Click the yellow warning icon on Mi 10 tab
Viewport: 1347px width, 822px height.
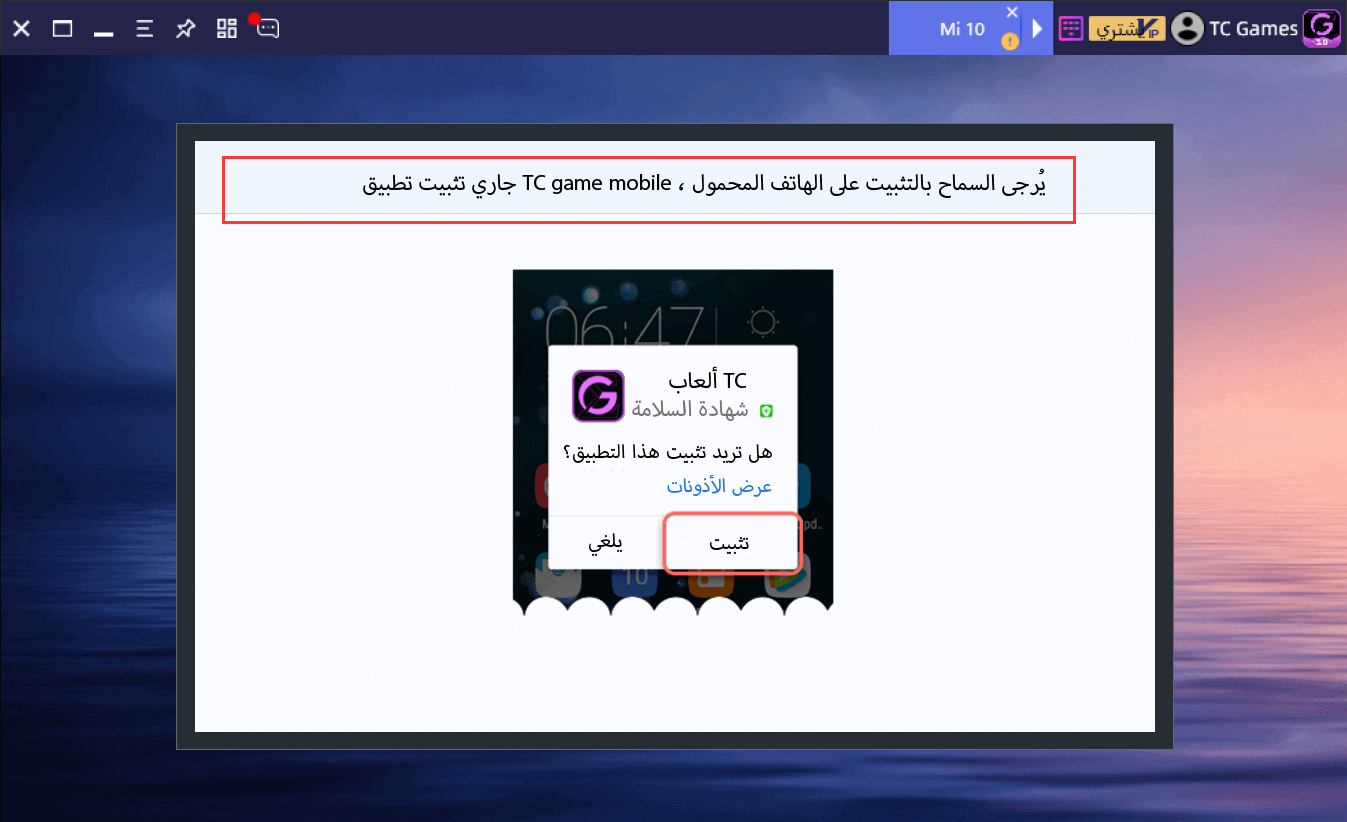1010,42
